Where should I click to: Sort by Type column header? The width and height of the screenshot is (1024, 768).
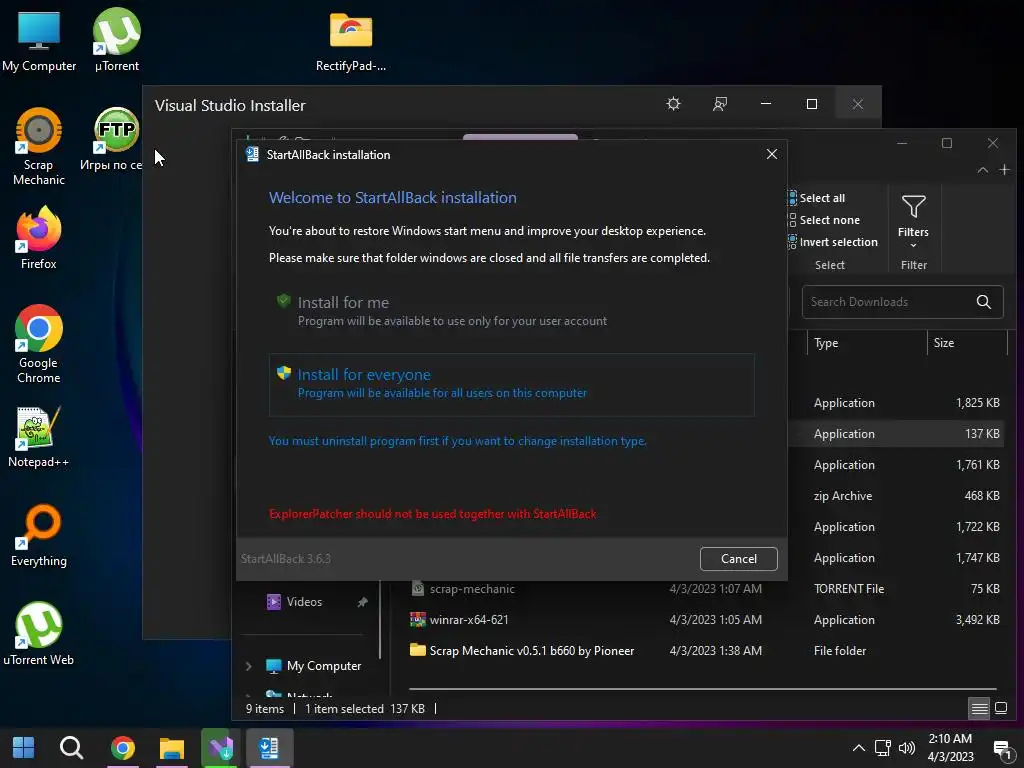pyautogui.click(x=865, y=343)
